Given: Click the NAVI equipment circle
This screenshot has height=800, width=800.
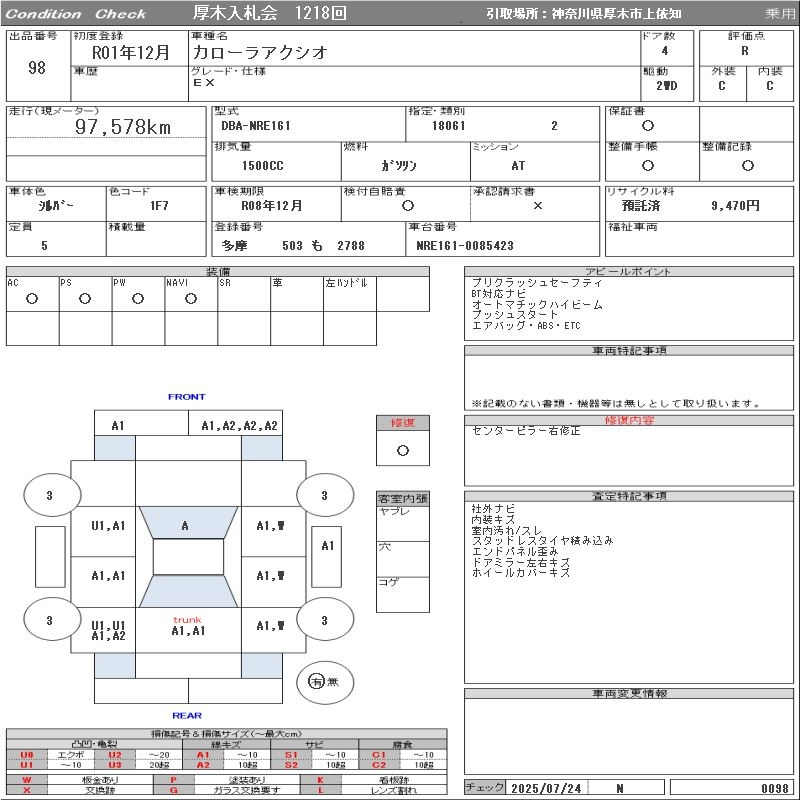Looking at the screenshot, I should coord(191,299).
